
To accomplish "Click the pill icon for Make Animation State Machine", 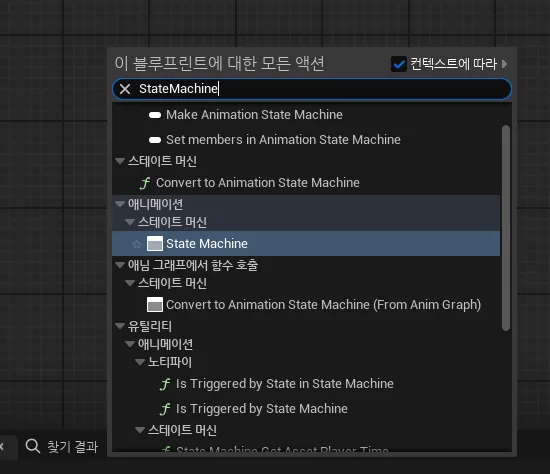I will click(155, 115).
